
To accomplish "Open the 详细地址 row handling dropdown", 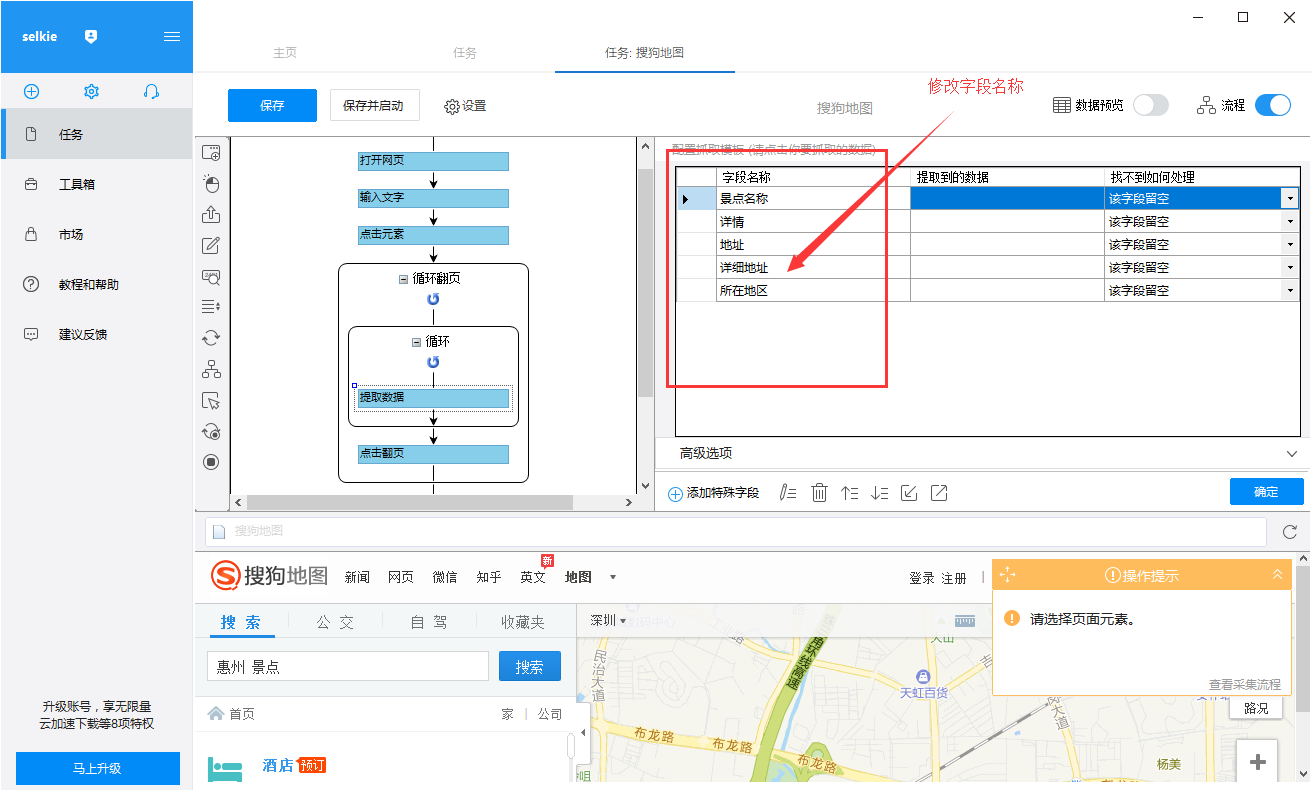I will pyautogui.click(x=1289, y=268).
